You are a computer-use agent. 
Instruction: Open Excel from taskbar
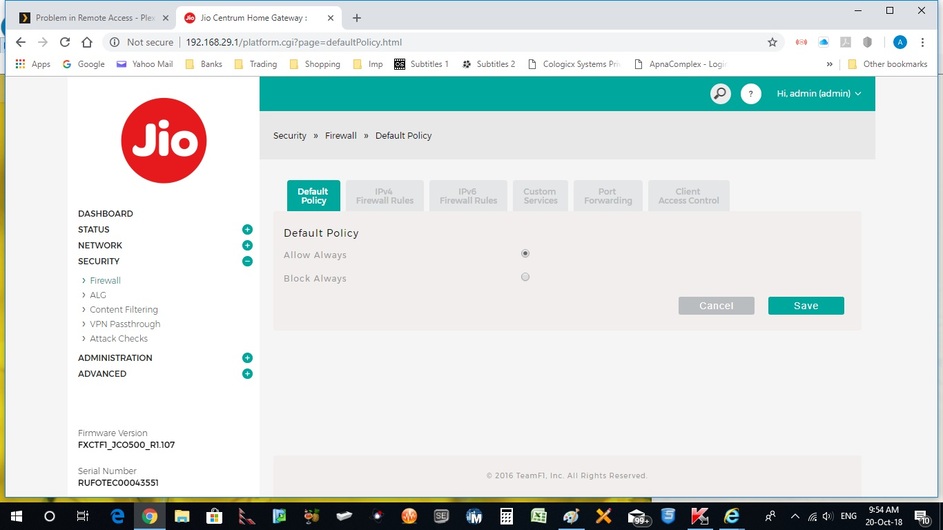538,516
